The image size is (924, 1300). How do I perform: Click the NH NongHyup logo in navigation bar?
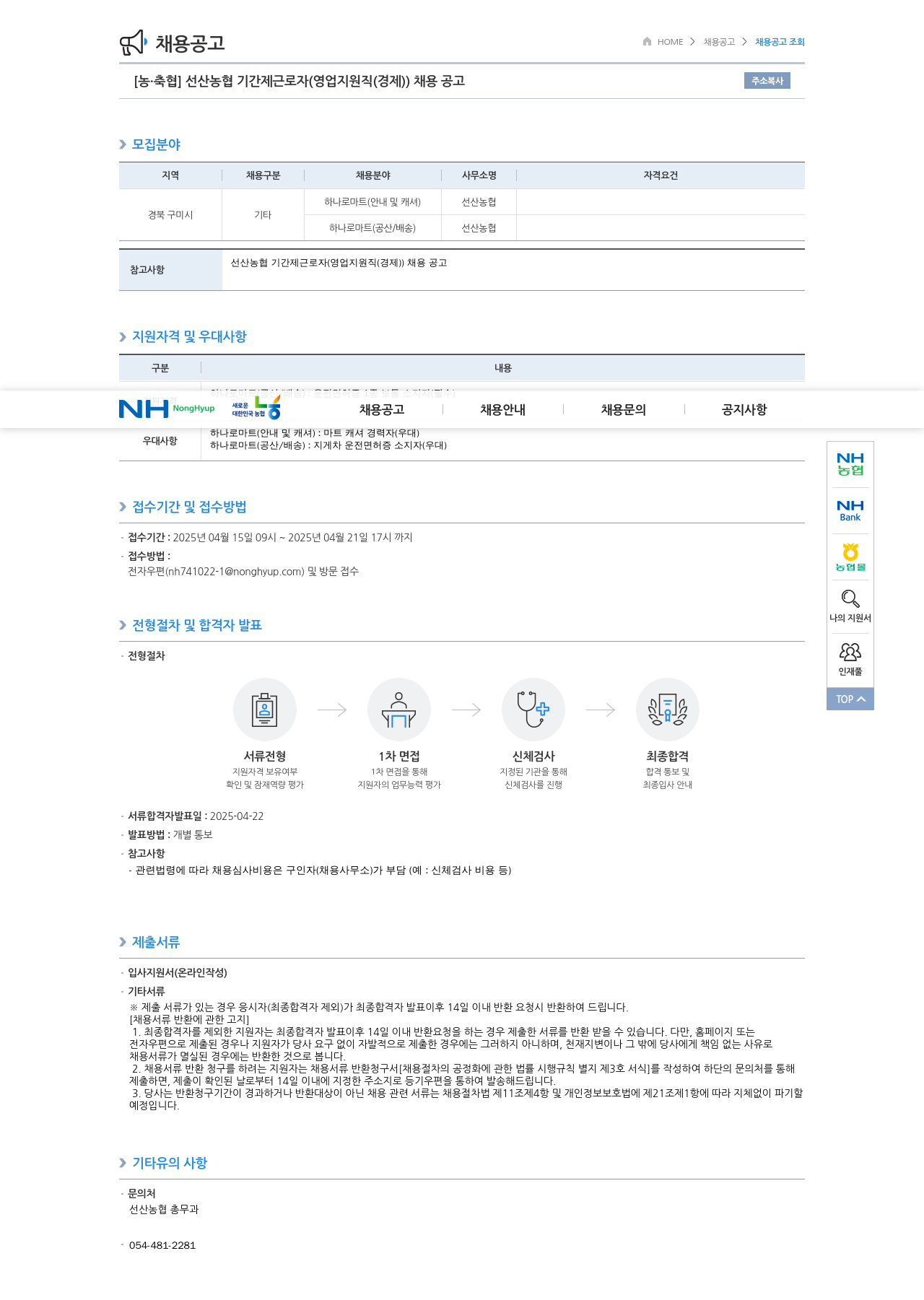coord(167,409)
